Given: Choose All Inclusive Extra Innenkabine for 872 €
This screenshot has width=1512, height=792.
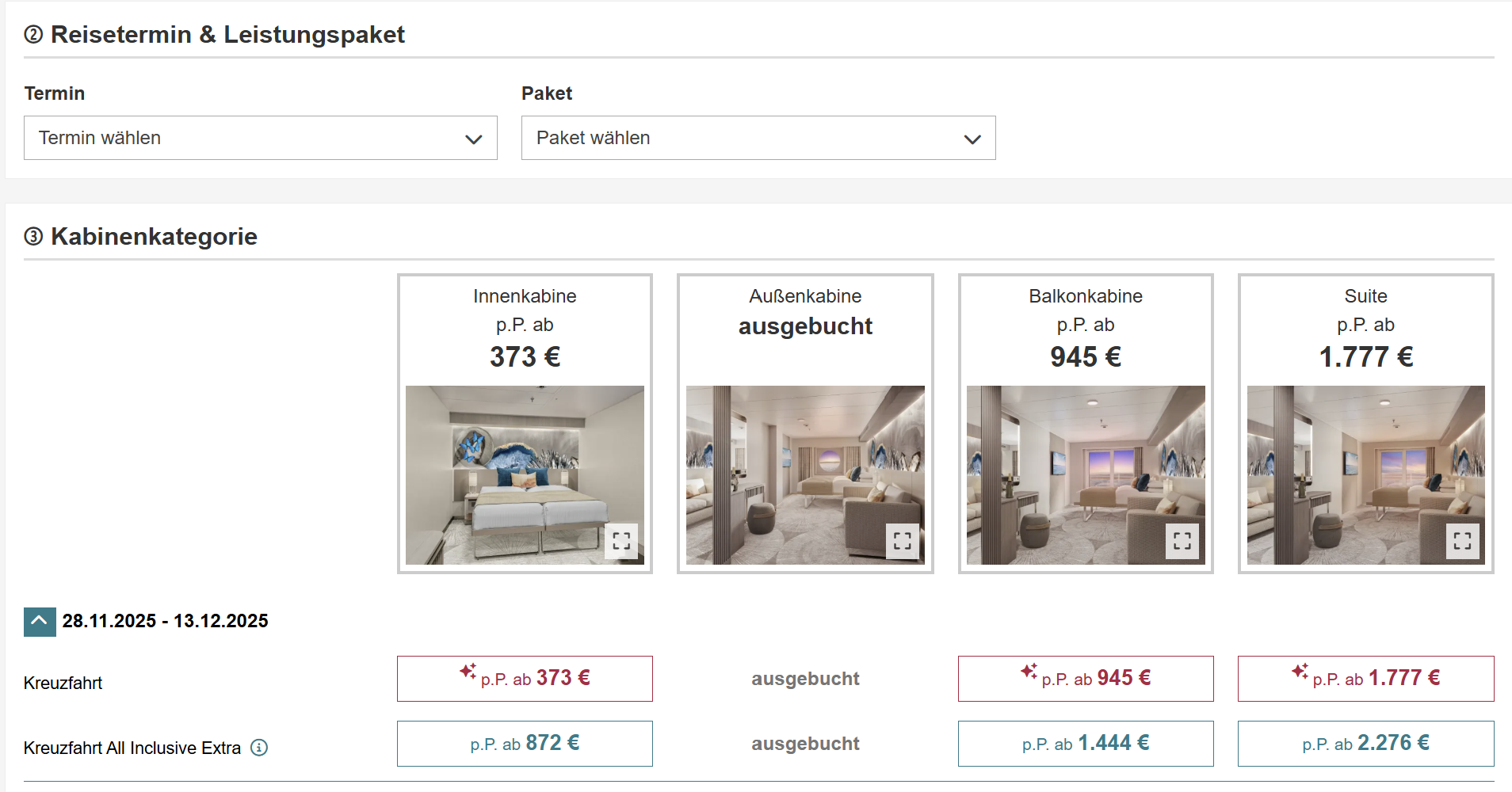Looking at the screenshot, I should 525,744.
